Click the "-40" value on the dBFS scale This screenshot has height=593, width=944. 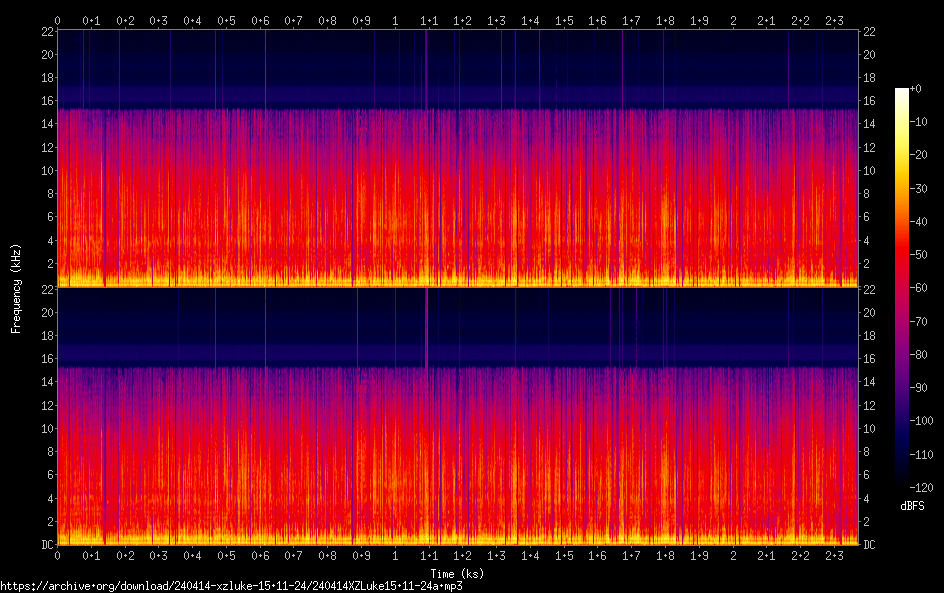tap(919, 222)
